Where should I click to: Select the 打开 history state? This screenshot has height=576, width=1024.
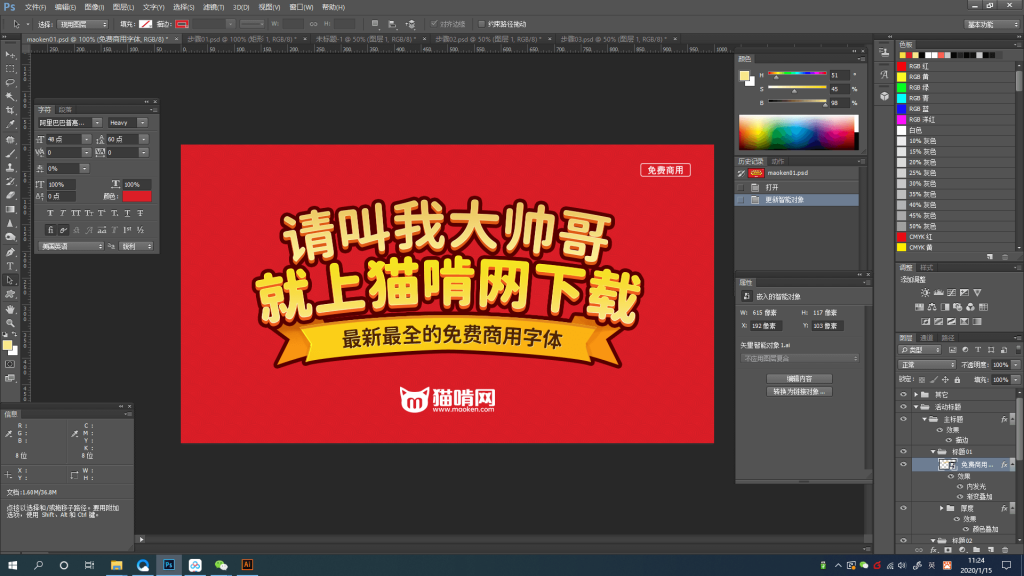797,187
